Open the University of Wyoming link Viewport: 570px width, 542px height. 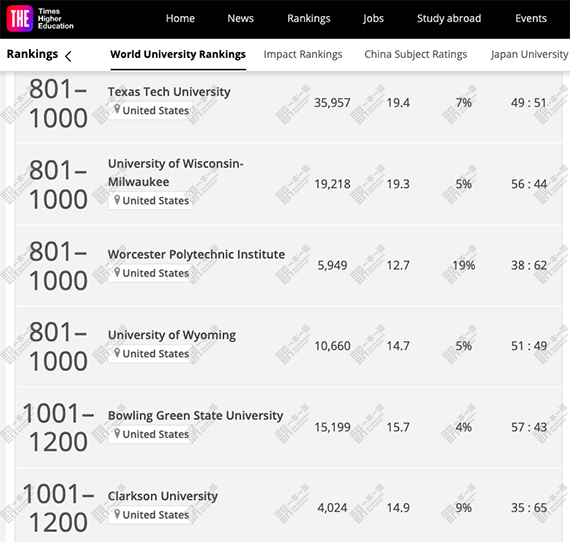click(x=172, y=335)
